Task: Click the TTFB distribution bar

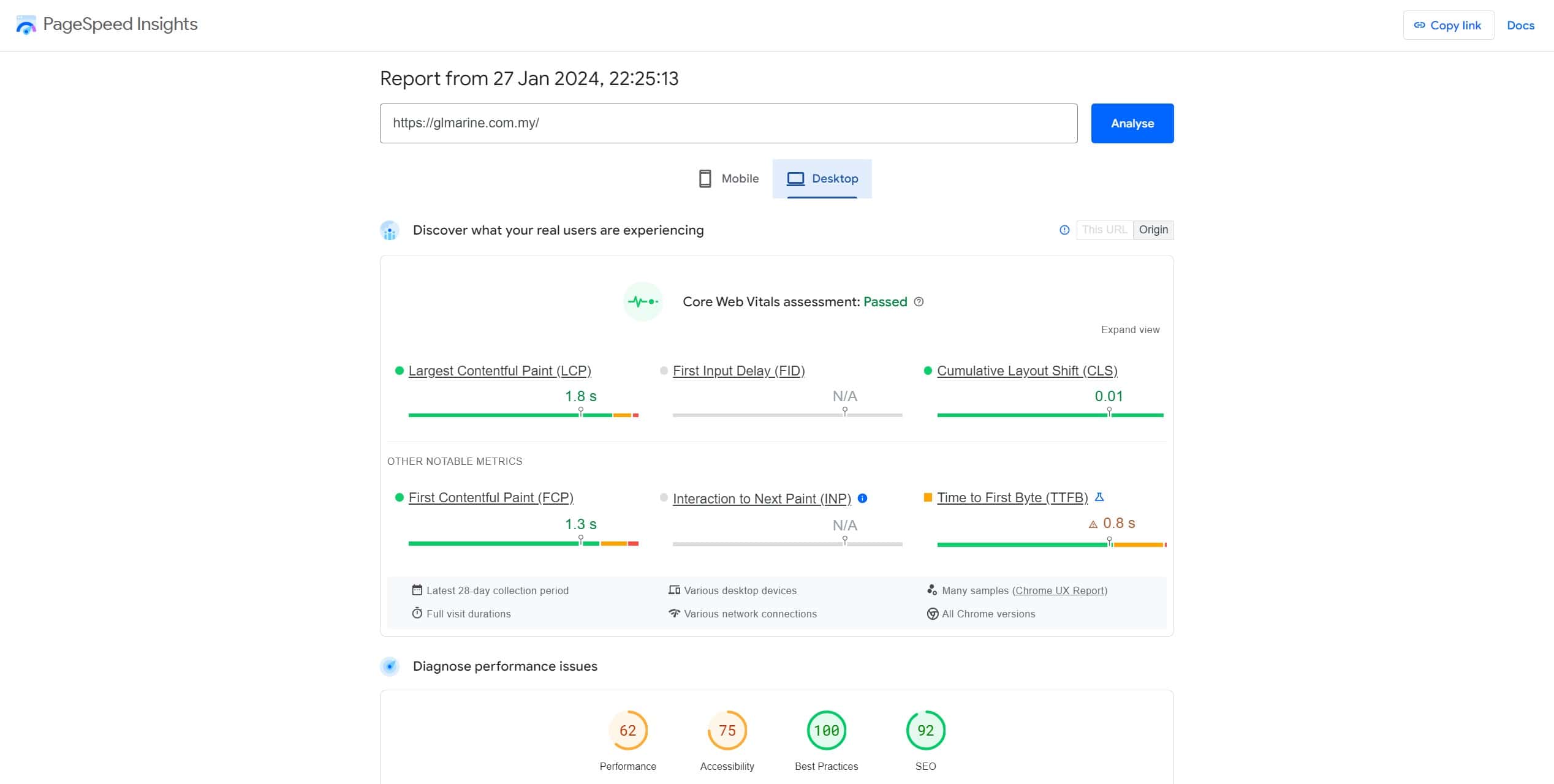Action: pos(1052,545)
